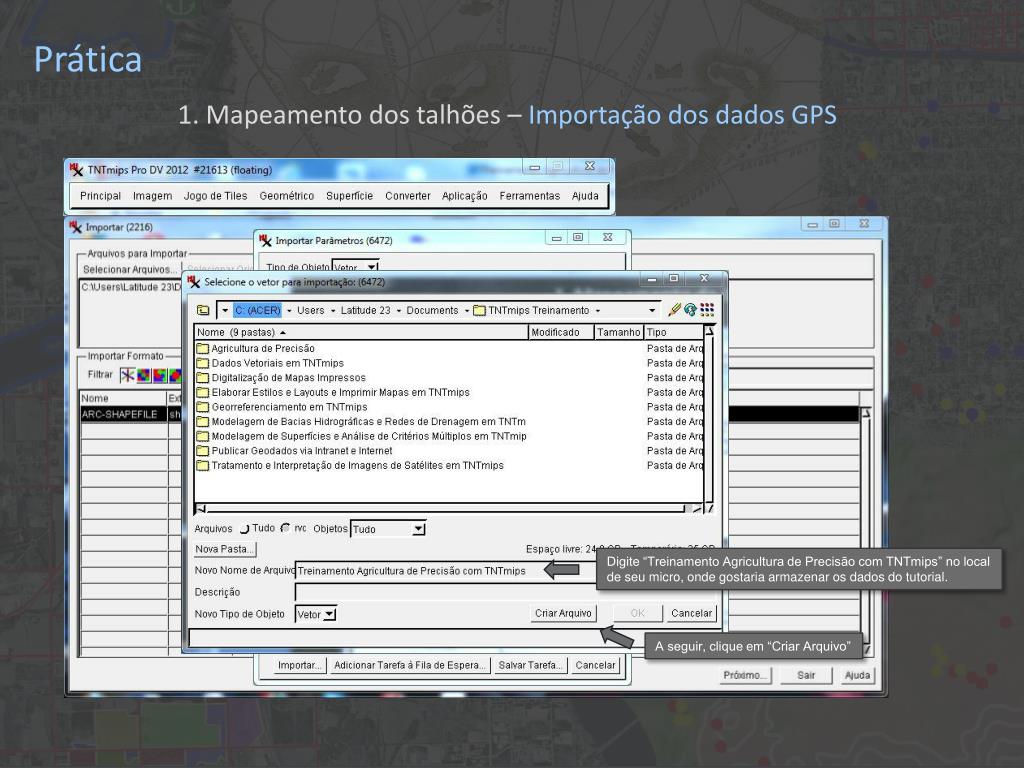Select the first pixelated raster filter icon after the asterisk
The image size is (1024, 768).
point(143,376)
